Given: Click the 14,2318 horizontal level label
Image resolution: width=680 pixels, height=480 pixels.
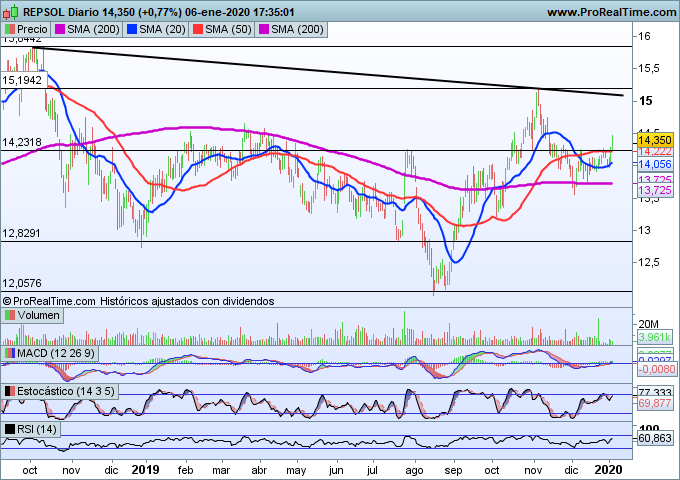Looking at the screenshot, I should coord(22,142).
